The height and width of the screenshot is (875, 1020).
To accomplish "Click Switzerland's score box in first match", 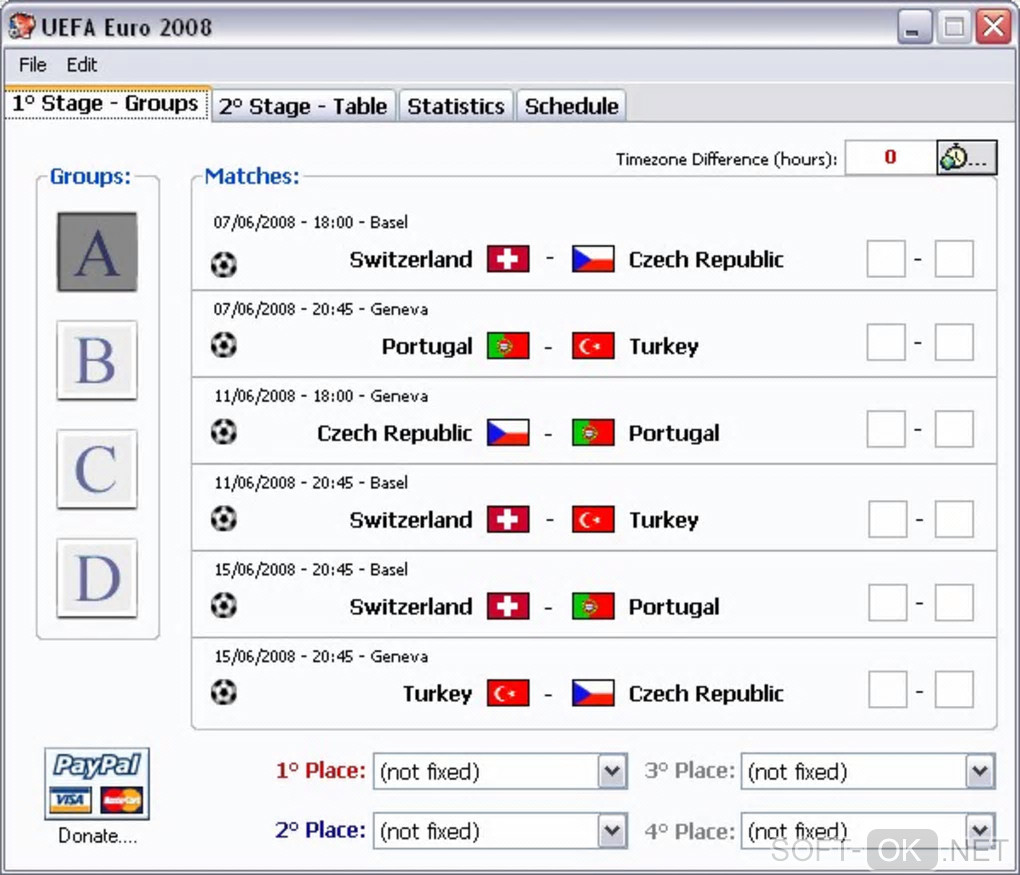I will tap(886, 259).
